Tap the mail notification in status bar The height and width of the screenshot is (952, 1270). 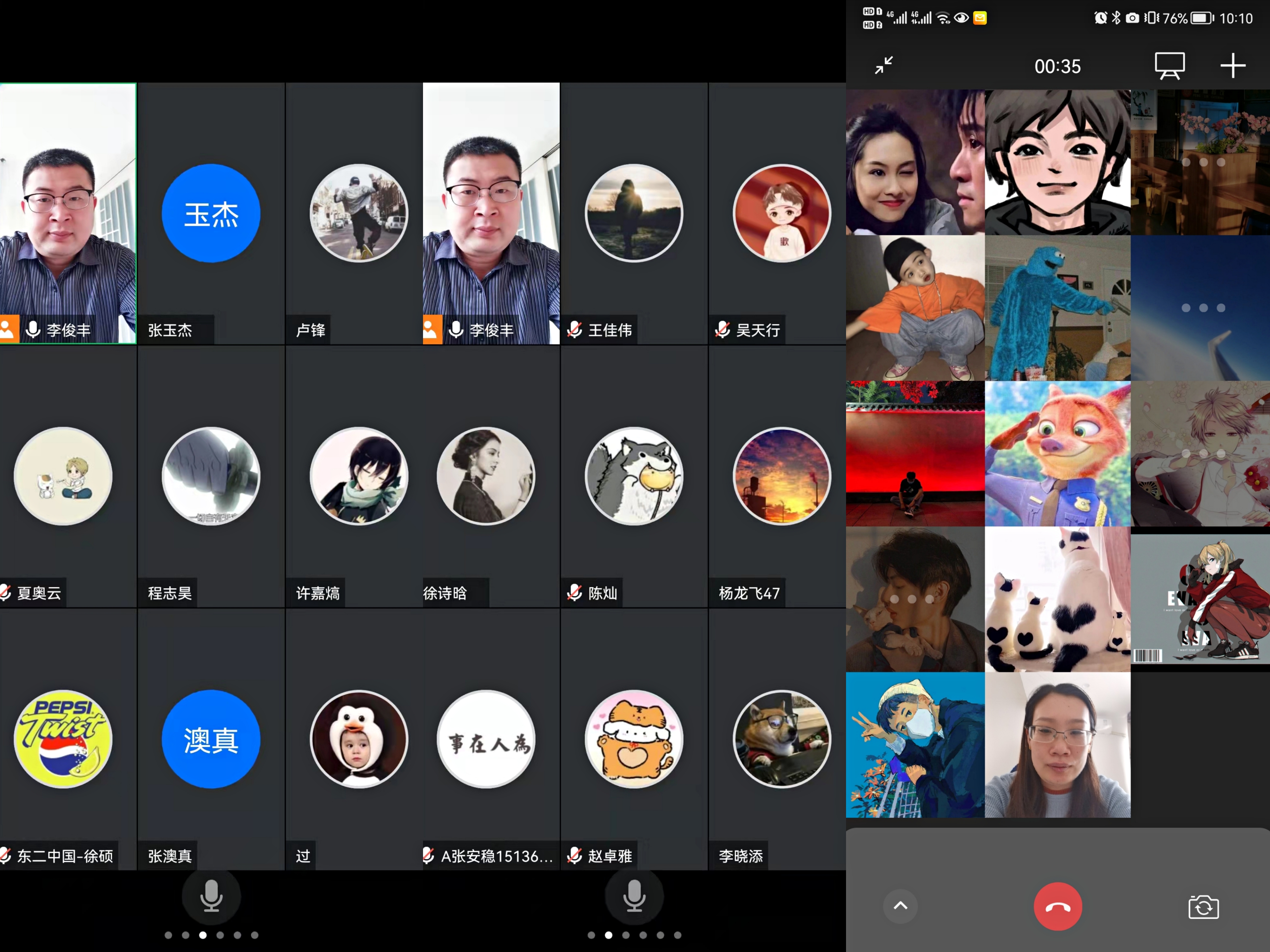pyautogui.click(x=980, y=18)
